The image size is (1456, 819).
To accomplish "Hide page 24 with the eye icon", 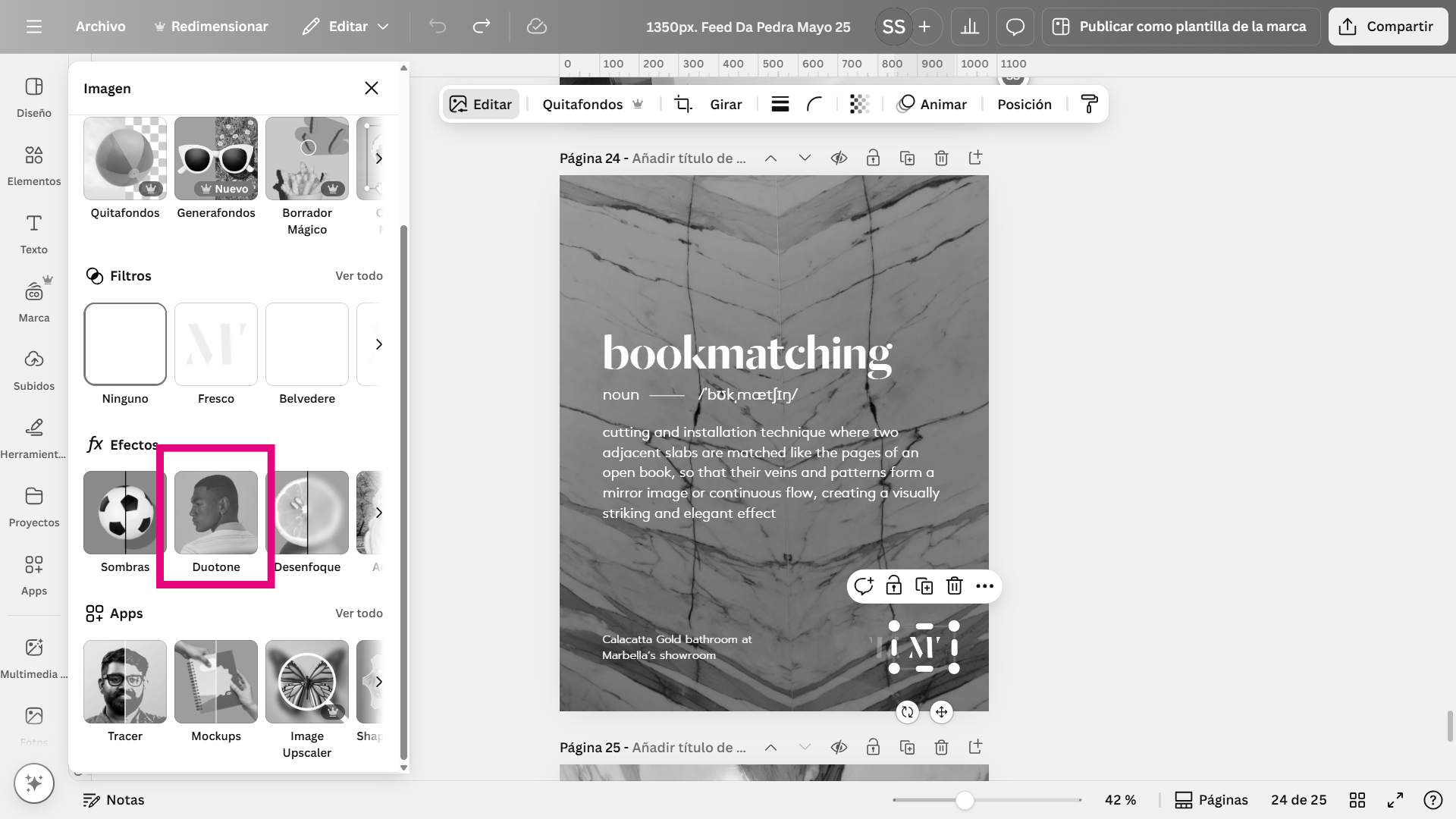I will pos(839,158).
